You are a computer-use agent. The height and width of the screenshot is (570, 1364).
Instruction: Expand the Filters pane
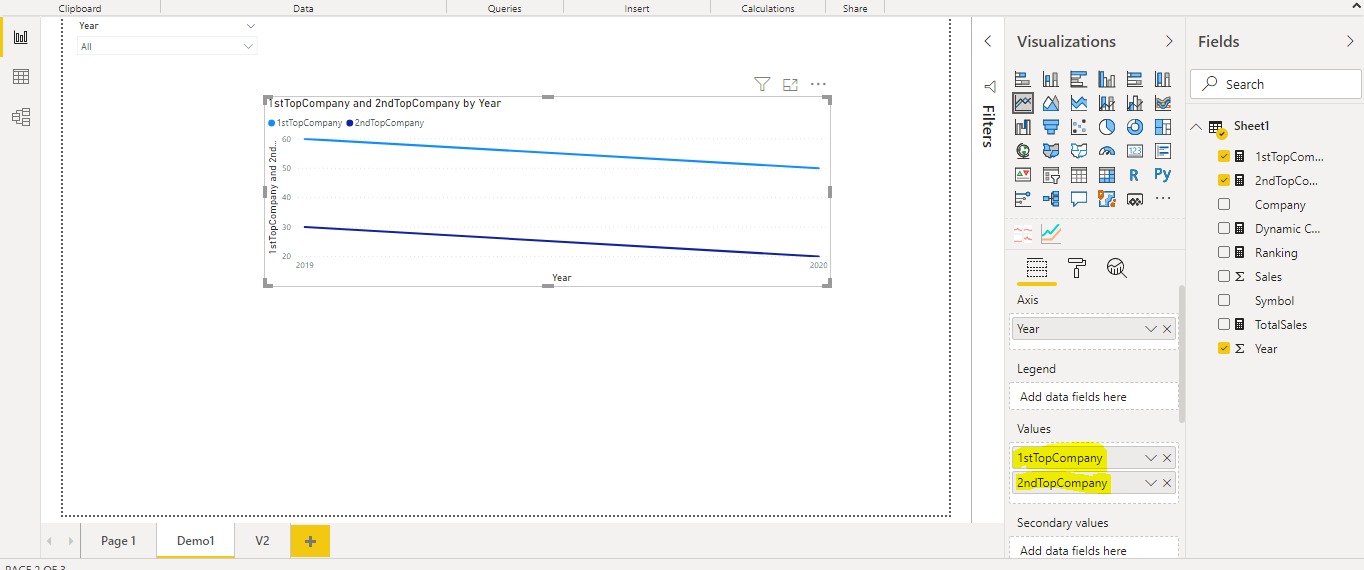[988, 42]
